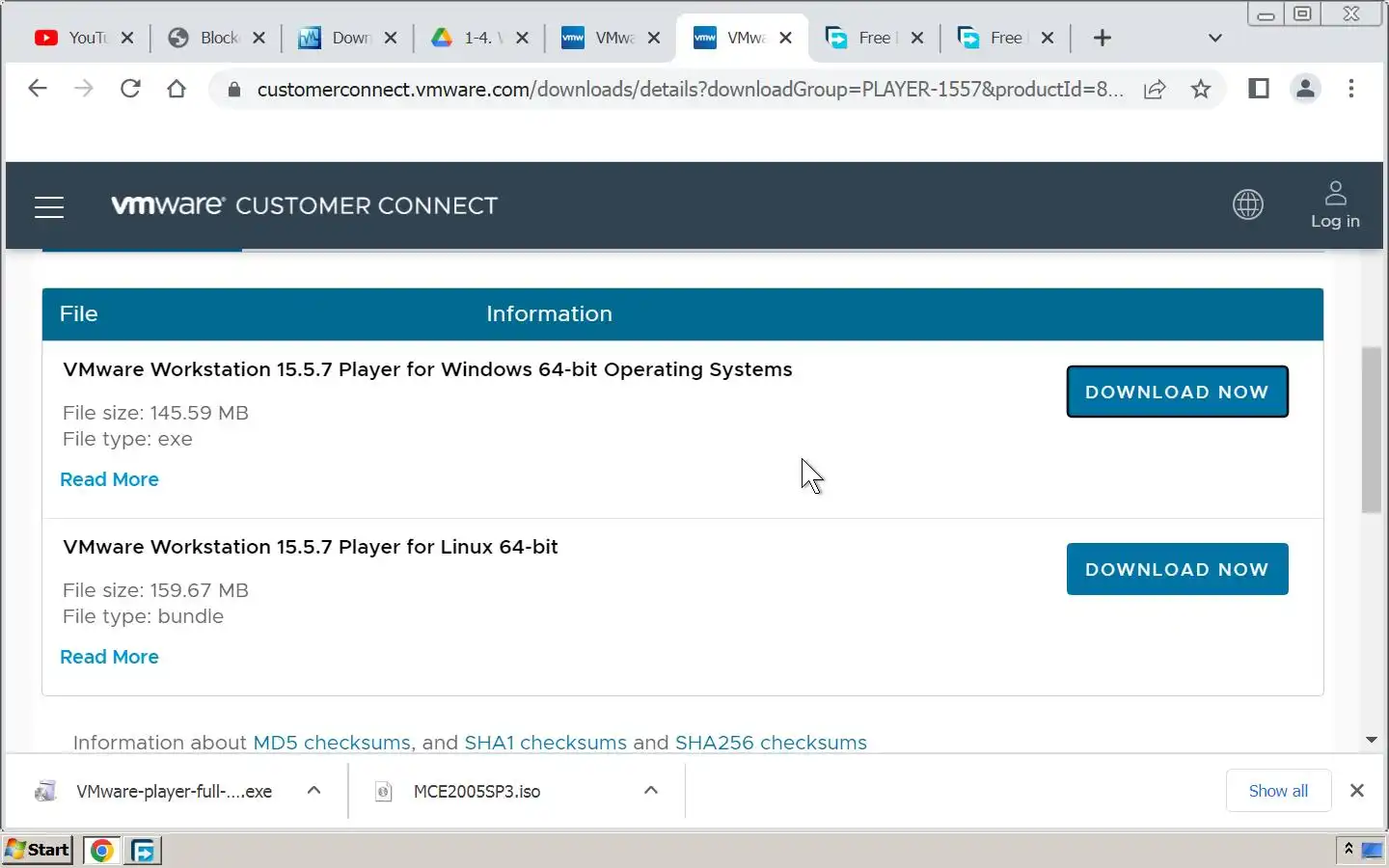The width and height of the screenshot is (1389, 868).
Task: Click Log in user icon
Action: pos(1335,204)
